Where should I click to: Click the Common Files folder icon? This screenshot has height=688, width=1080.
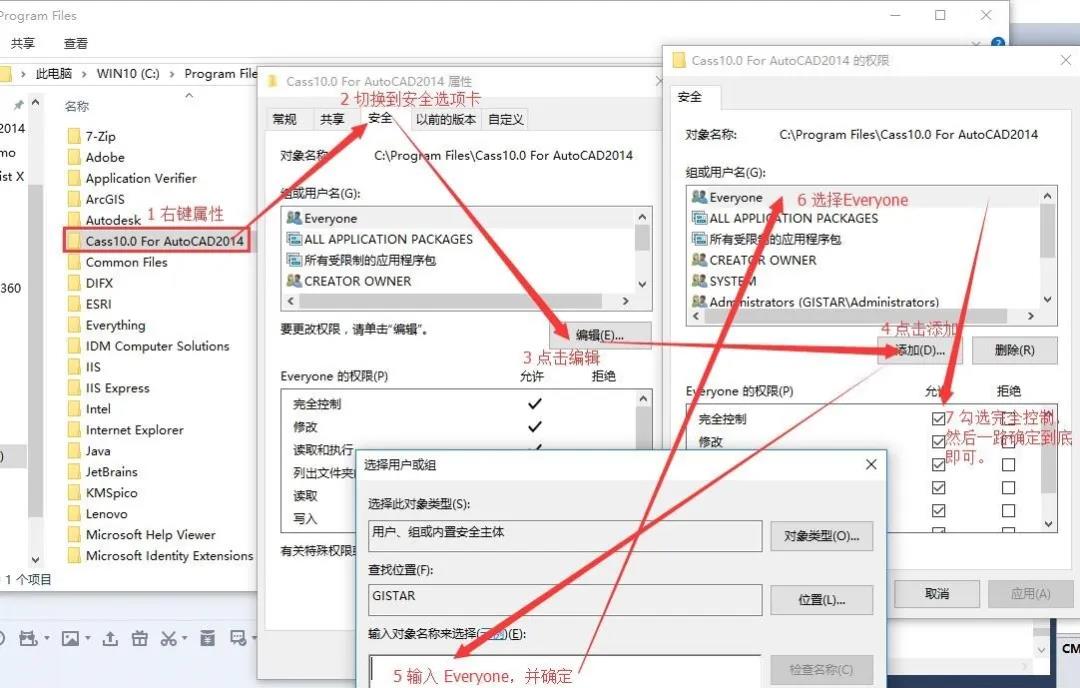tap(74, 262)
